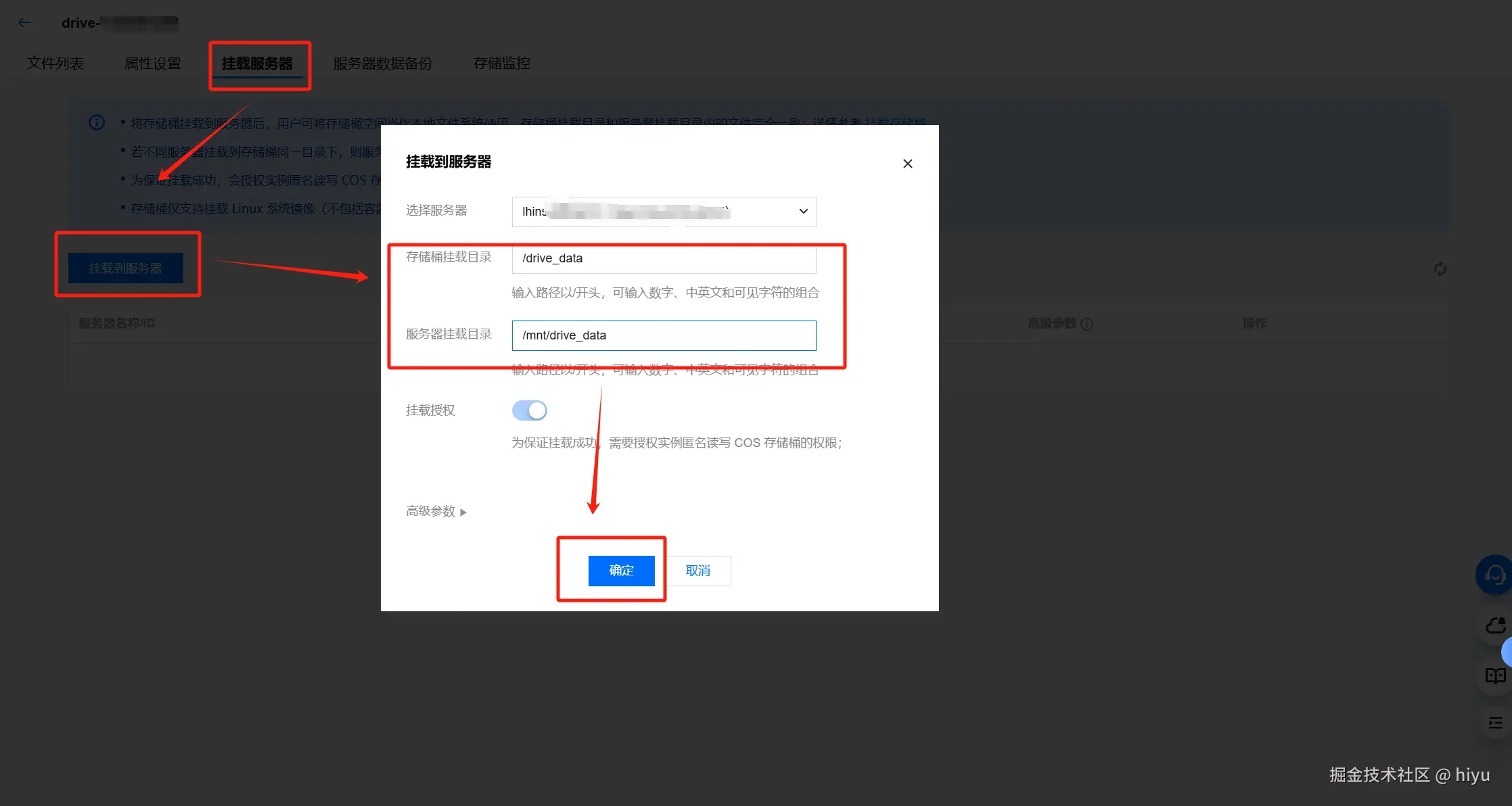Focus the 服务器挂载目录 /mnt/drive_data field
The height and width of the screenshot is (806, 1512).
[x=664, y=335]
